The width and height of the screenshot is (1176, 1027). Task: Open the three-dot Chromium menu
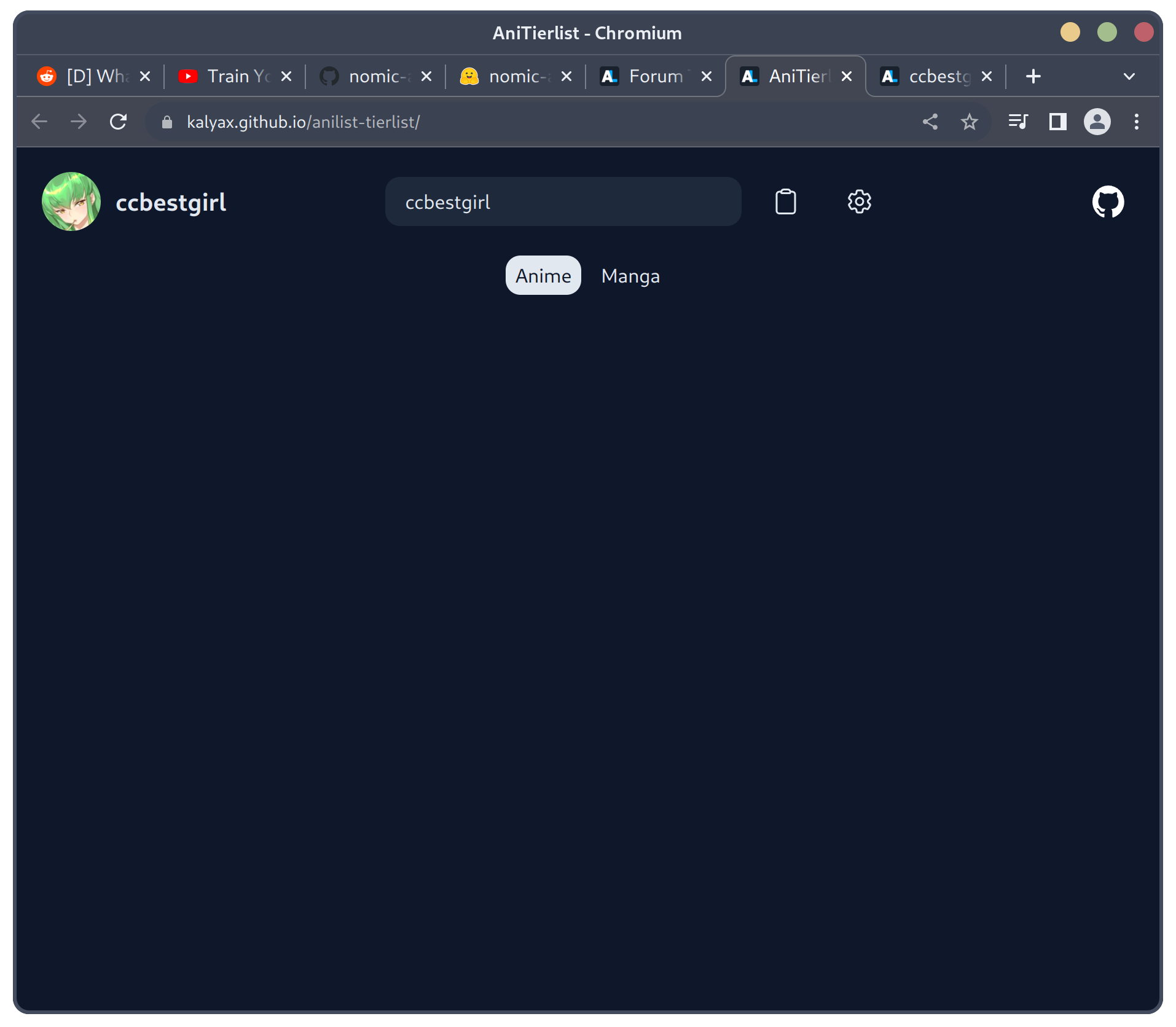pos(1136,122)
